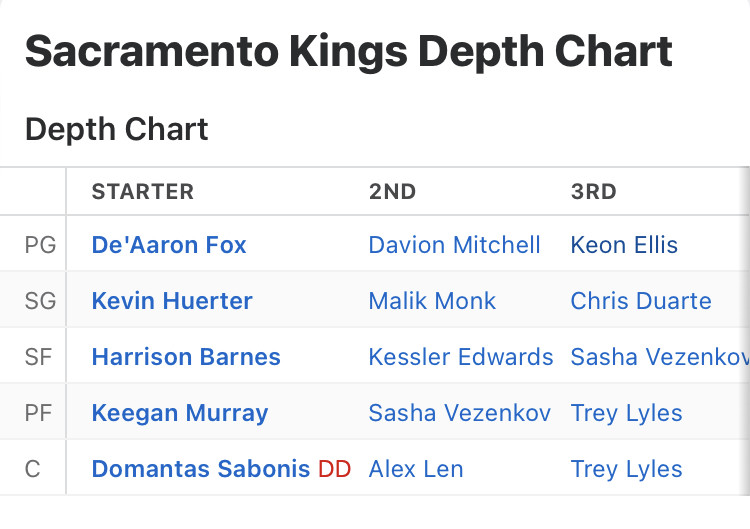Select Trey Lyles in the C row
750x529 pixels.
[626, 469]
